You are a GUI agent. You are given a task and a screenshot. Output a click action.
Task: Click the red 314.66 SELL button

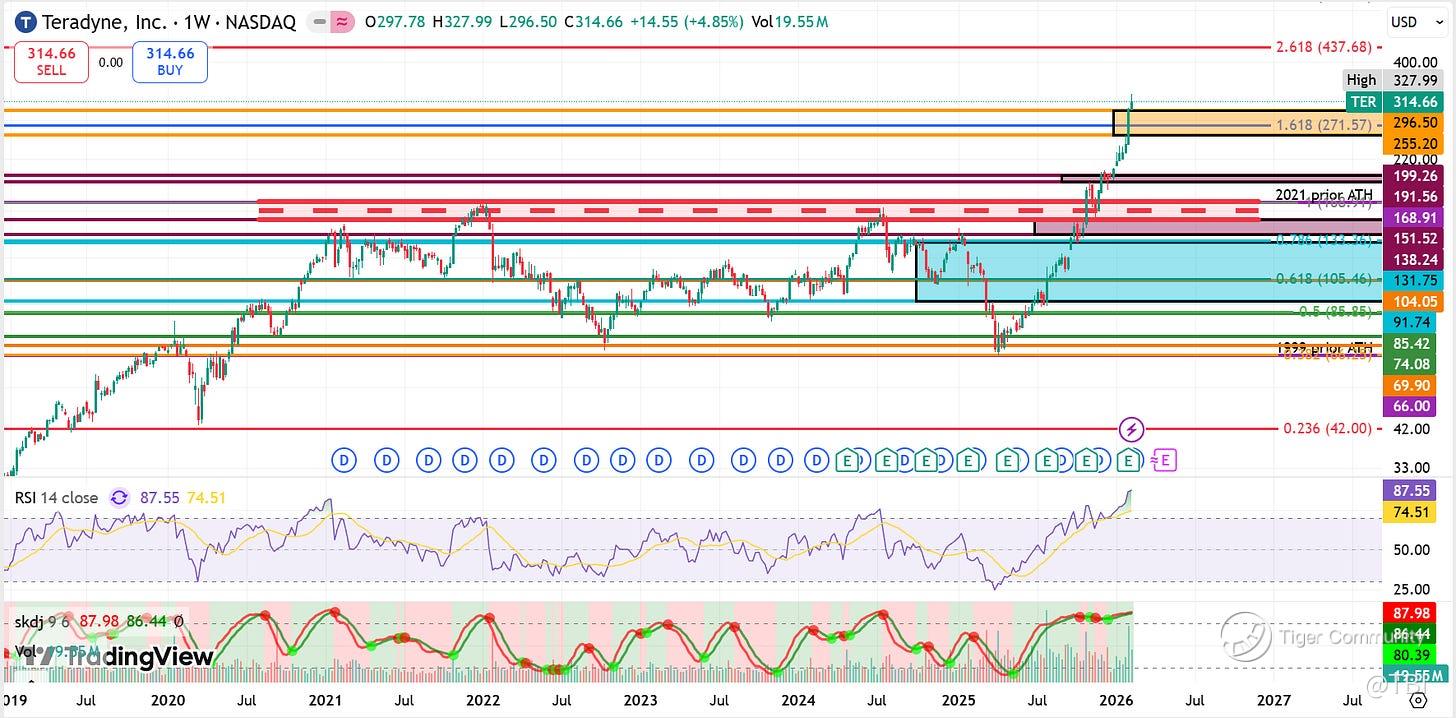(x=51, y=62)
